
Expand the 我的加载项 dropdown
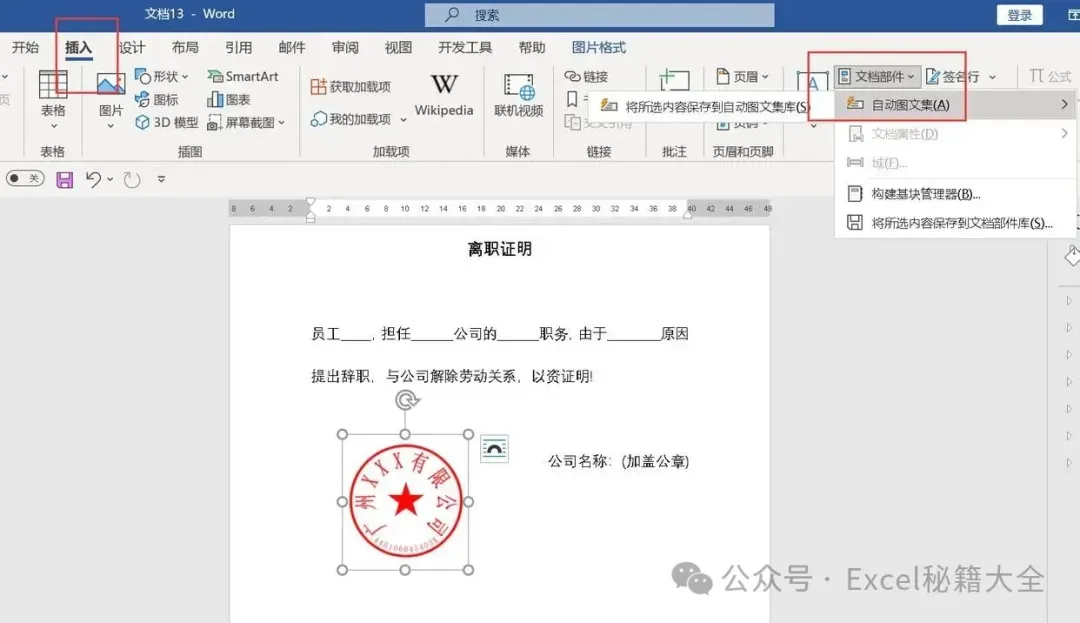pyautogui.click(x=404, y=120)
